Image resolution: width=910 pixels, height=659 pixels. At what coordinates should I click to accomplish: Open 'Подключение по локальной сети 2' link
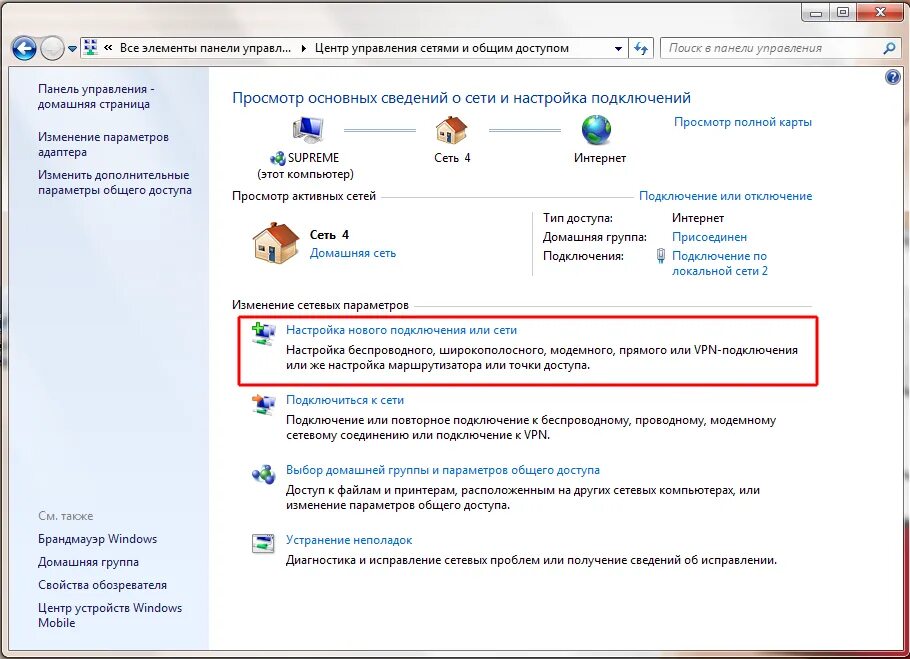720,263
